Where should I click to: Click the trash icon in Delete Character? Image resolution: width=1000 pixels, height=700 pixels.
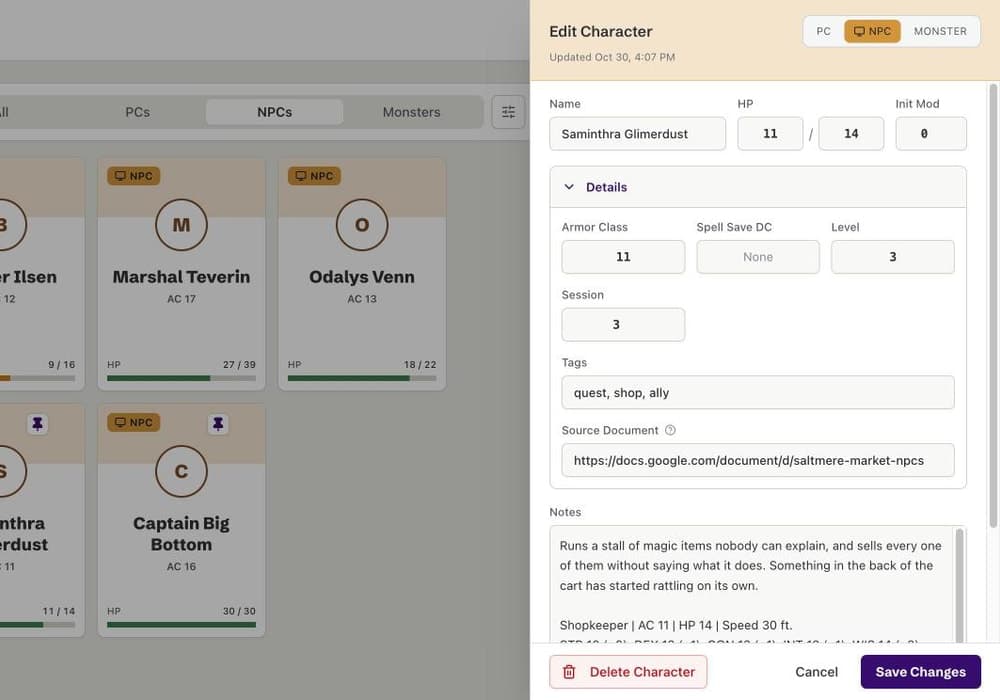[569, 672]
